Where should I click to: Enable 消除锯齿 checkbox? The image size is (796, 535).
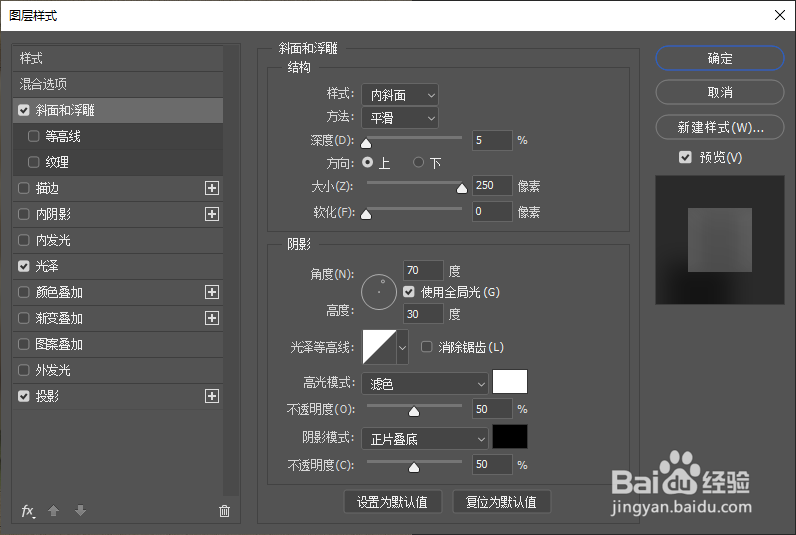[426, 347]
